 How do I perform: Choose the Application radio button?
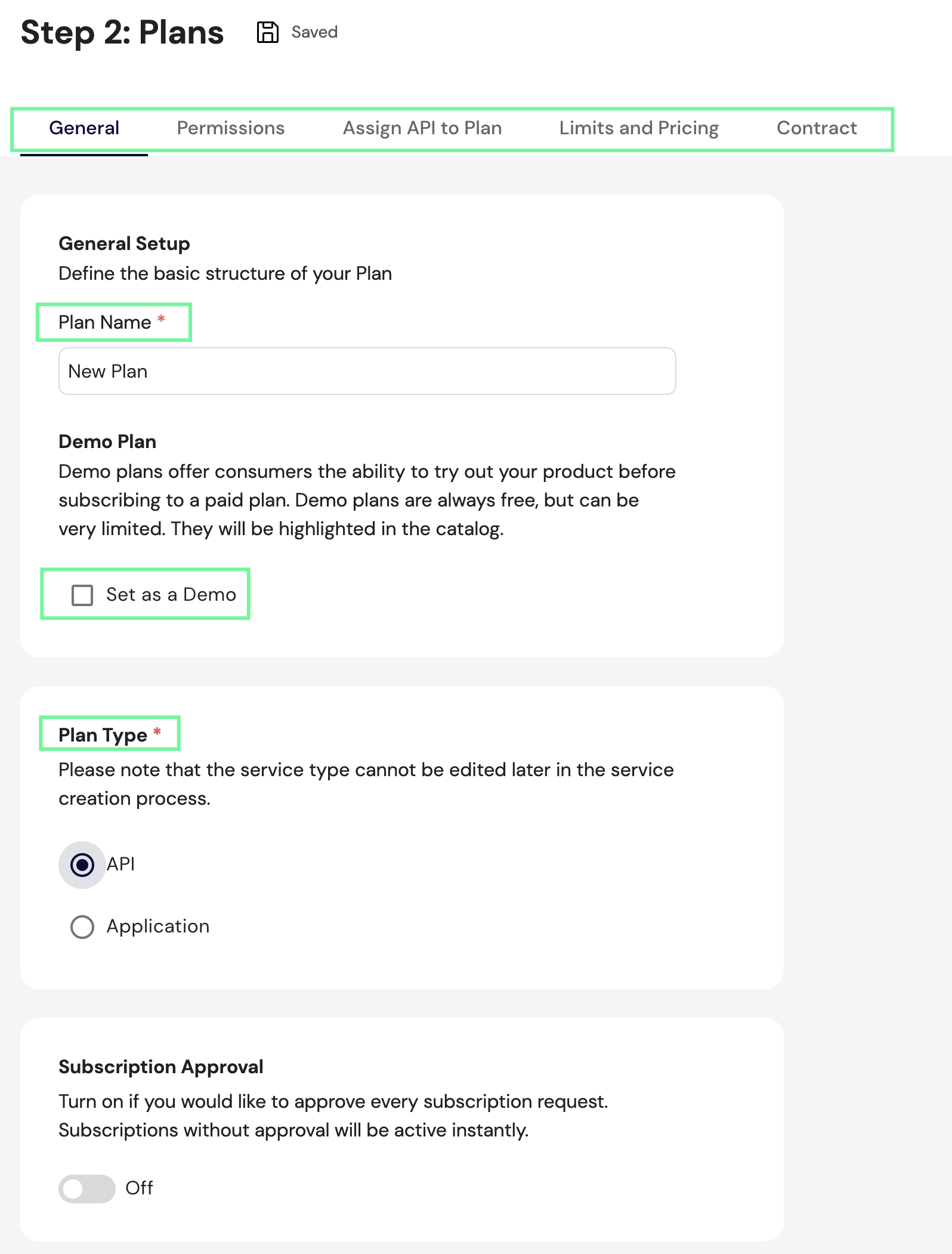point(82,926)
